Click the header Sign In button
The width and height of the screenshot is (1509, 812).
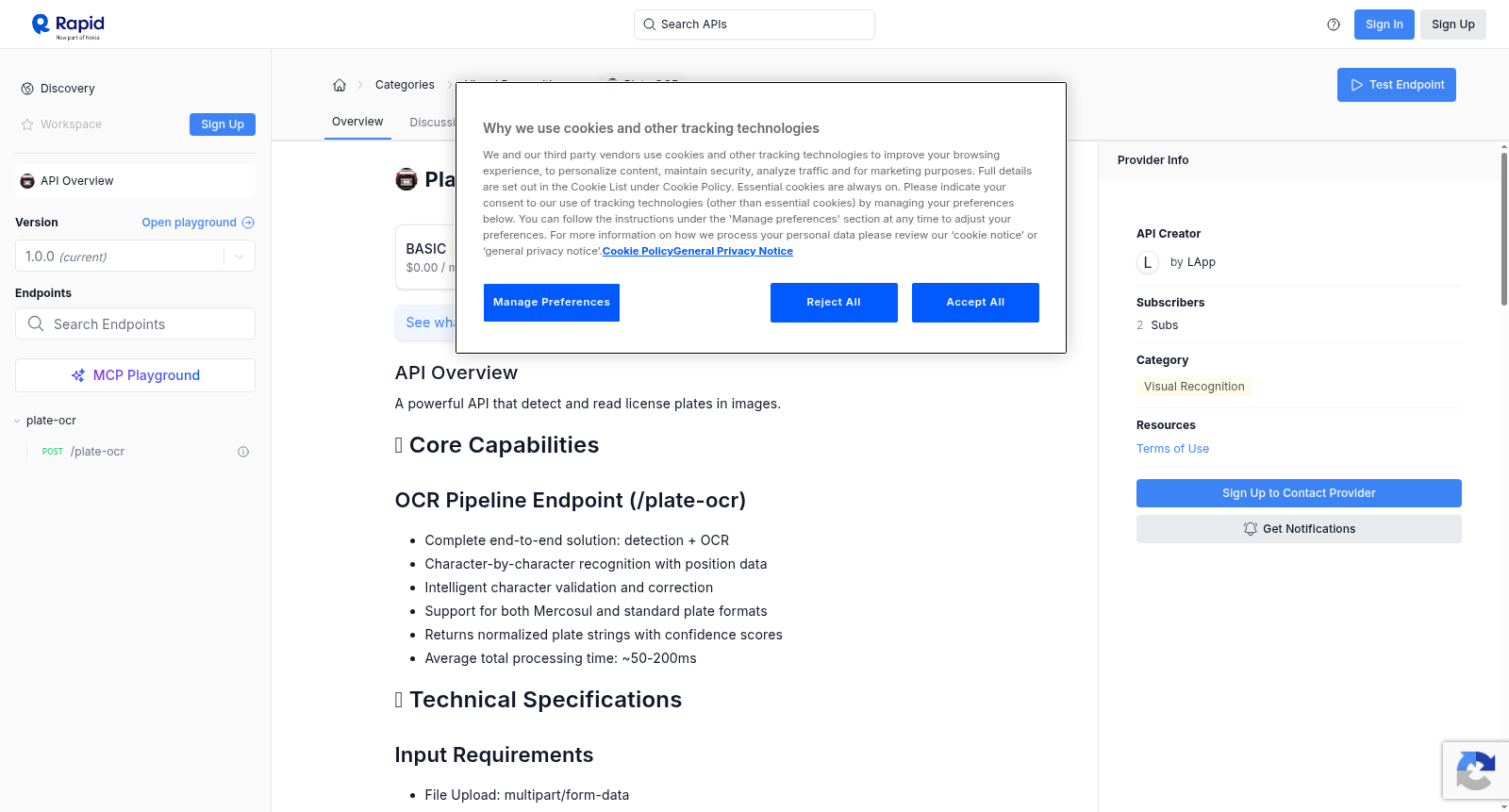(1384, 25)
